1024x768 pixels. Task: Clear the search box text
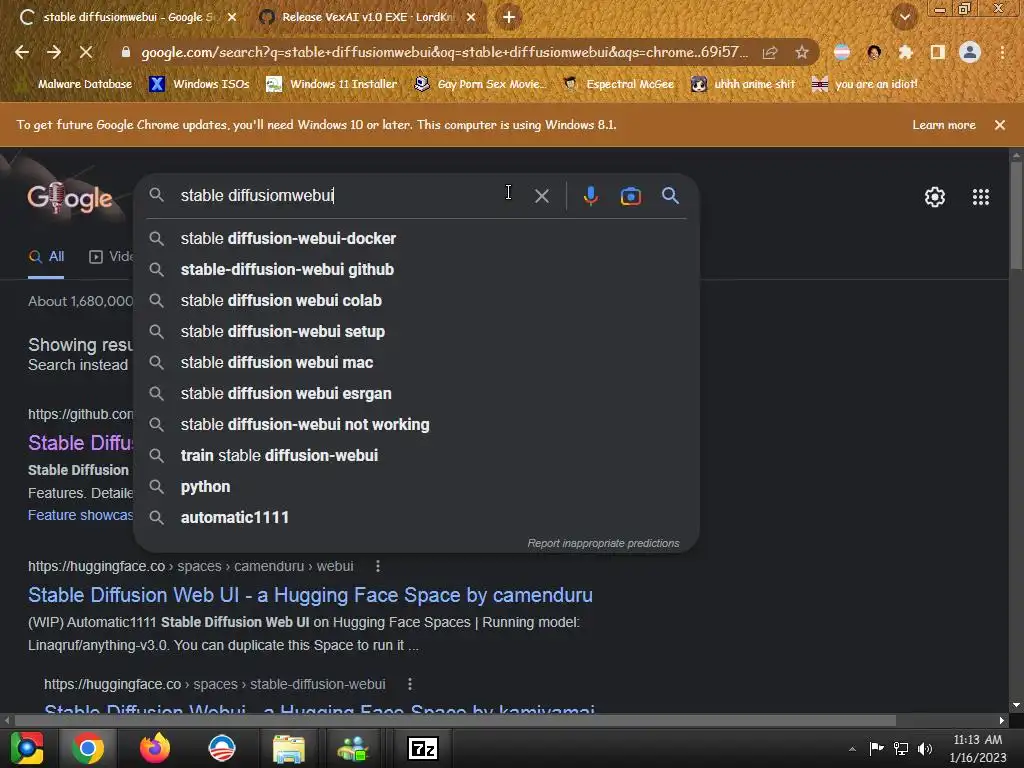(541, 196)
